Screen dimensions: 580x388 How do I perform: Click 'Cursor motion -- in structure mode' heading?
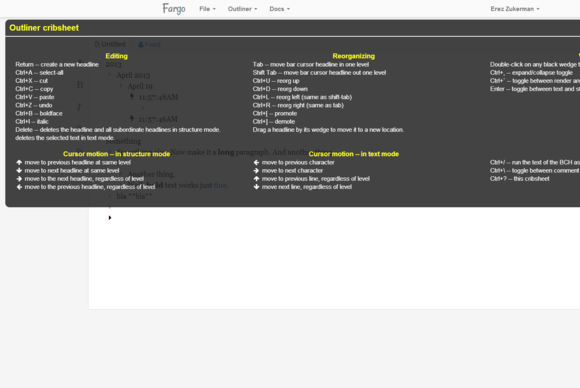tap(116, 154)
